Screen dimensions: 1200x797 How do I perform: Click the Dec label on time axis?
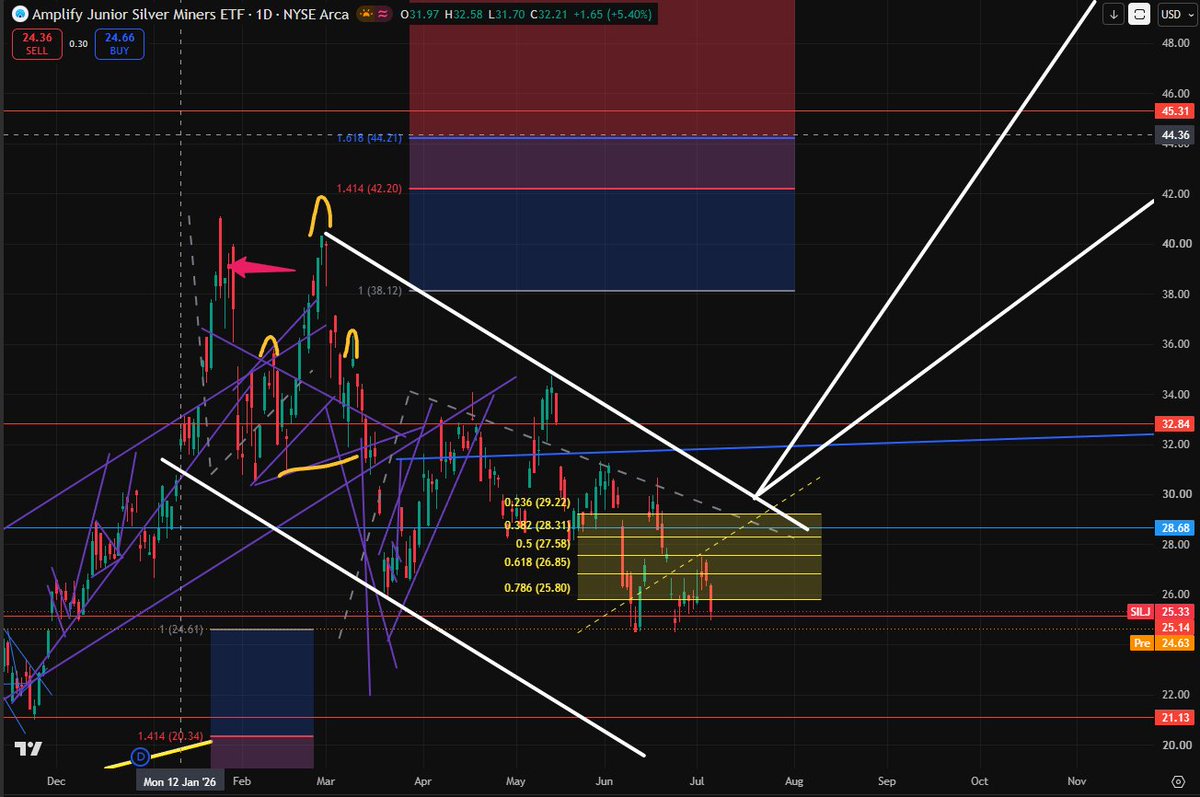56,781
